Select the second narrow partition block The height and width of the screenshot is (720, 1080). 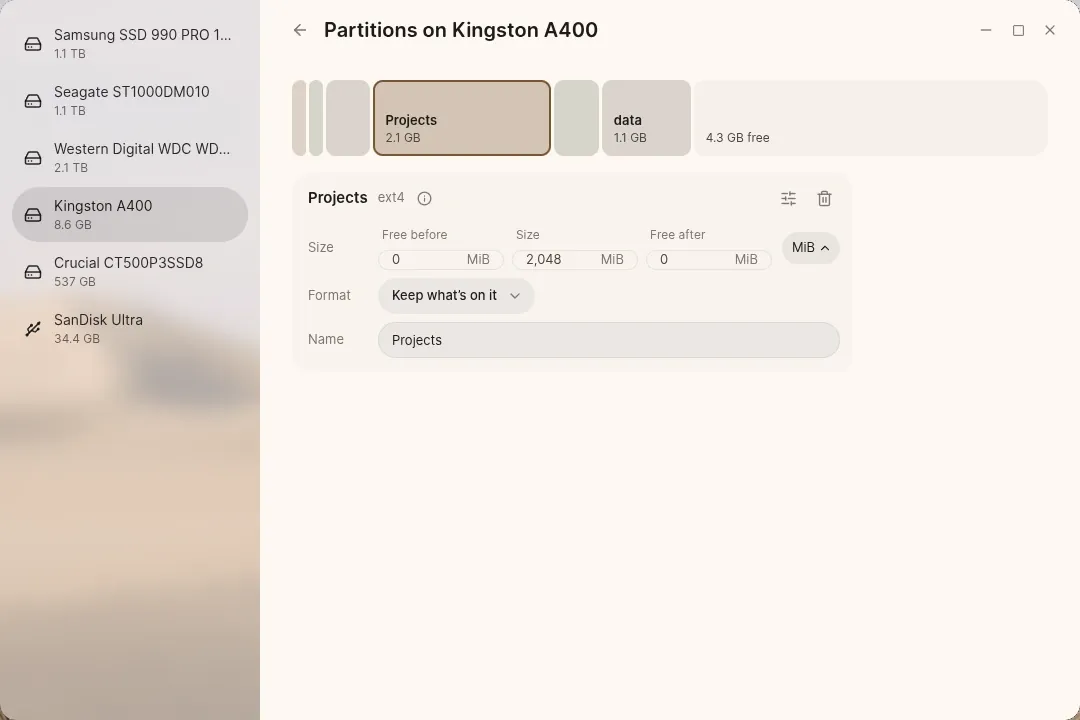pyautogui.click(x=315, y=118)
